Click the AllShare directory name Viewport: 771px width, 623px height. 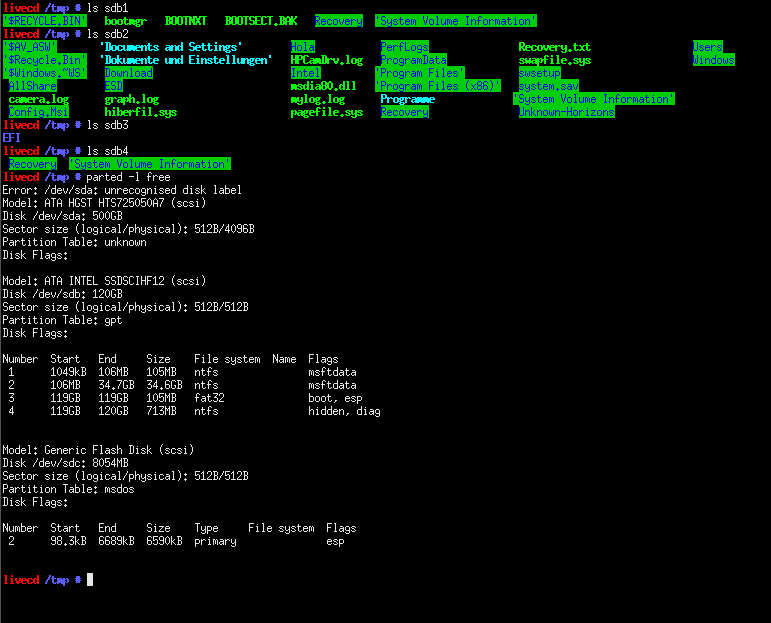pos(33,86)
